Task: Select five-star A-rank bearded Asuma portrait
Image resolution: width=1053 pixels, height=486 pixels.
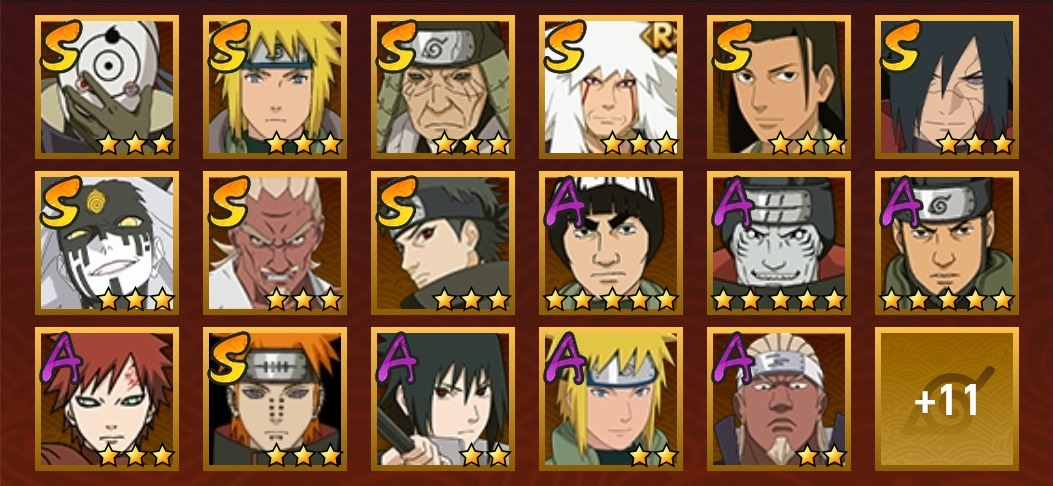Action: click(947, 242)
